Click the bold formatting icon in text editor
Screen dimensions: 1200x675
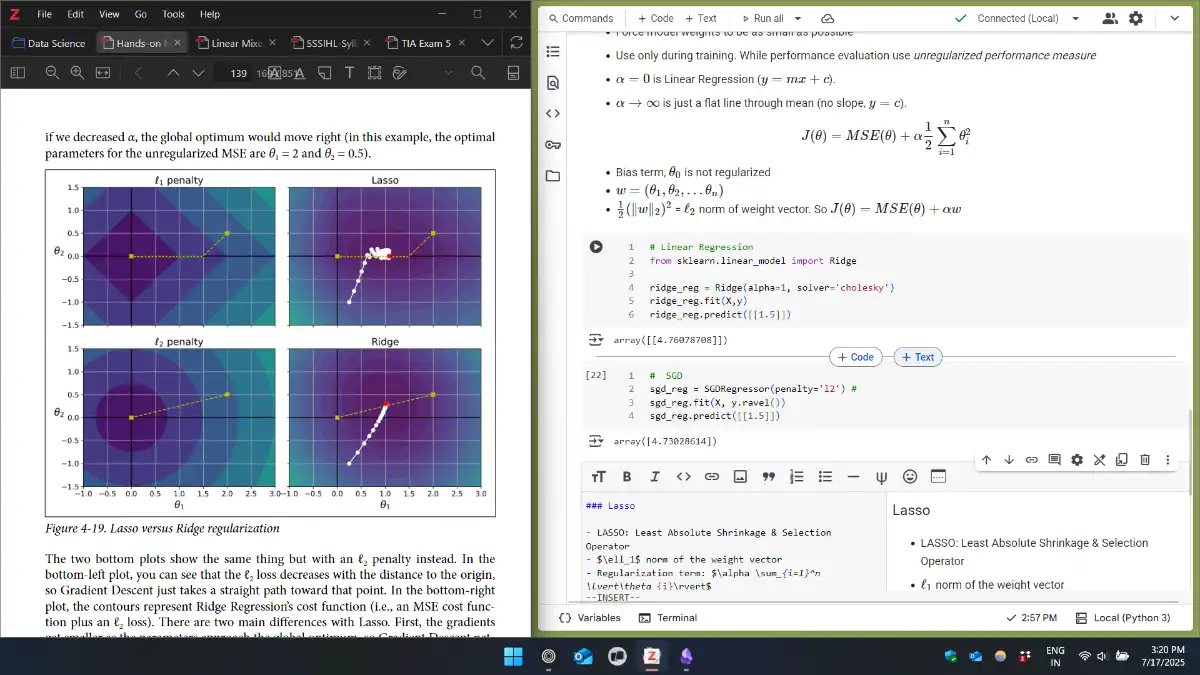[627, 477]
